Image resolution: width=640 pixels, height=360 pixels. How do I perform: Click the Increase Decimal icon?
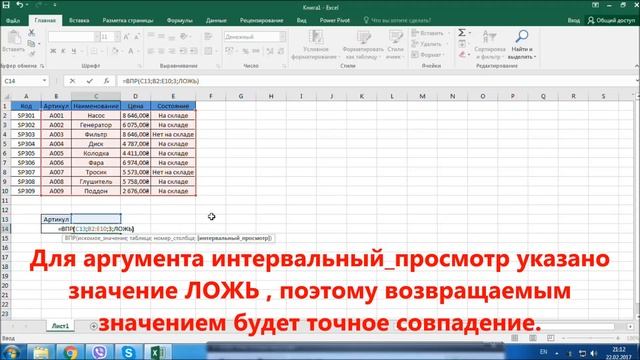click(270, 51)
